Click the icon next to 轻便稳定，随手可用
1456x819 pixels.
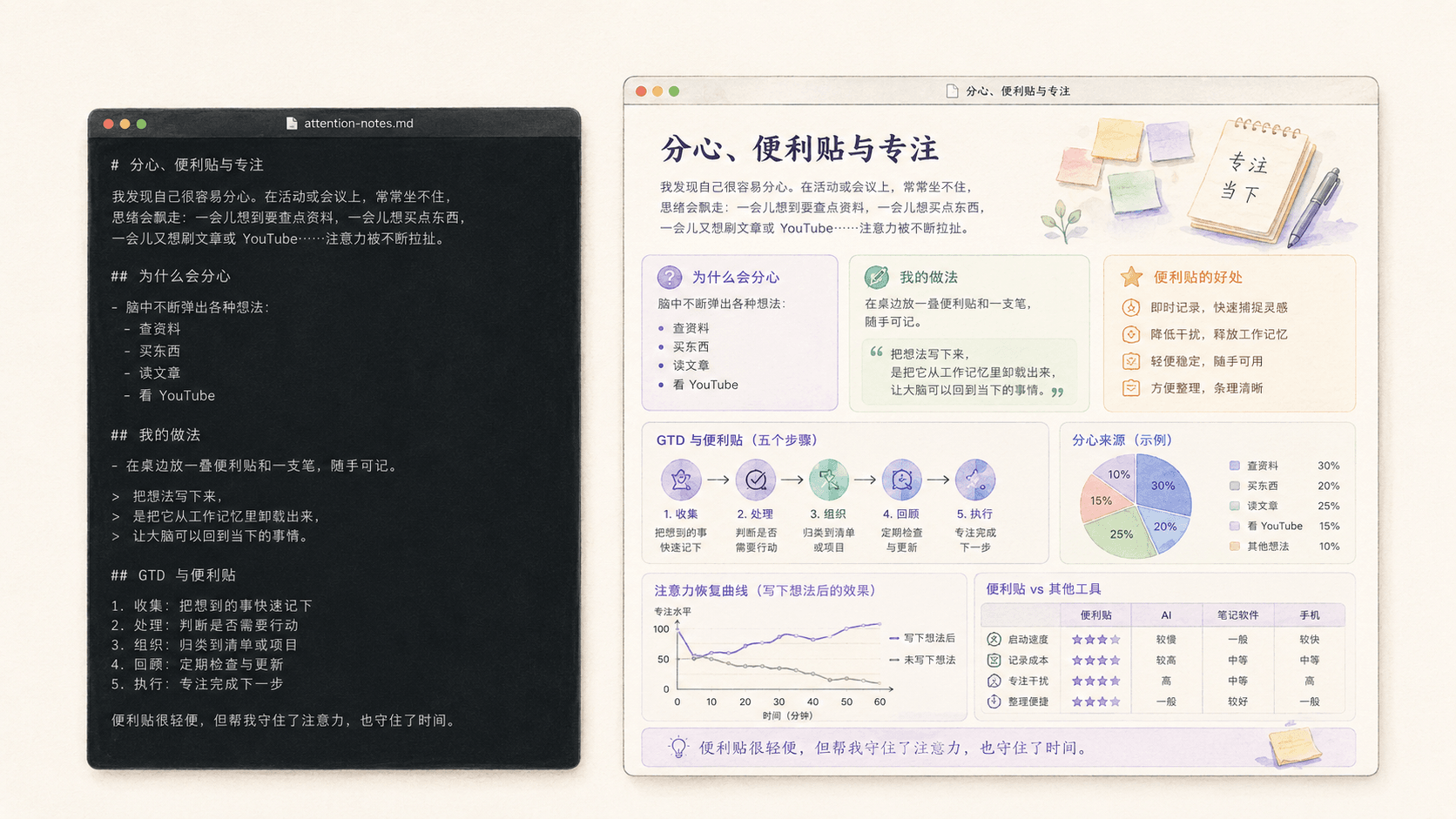coord(1130,361)
